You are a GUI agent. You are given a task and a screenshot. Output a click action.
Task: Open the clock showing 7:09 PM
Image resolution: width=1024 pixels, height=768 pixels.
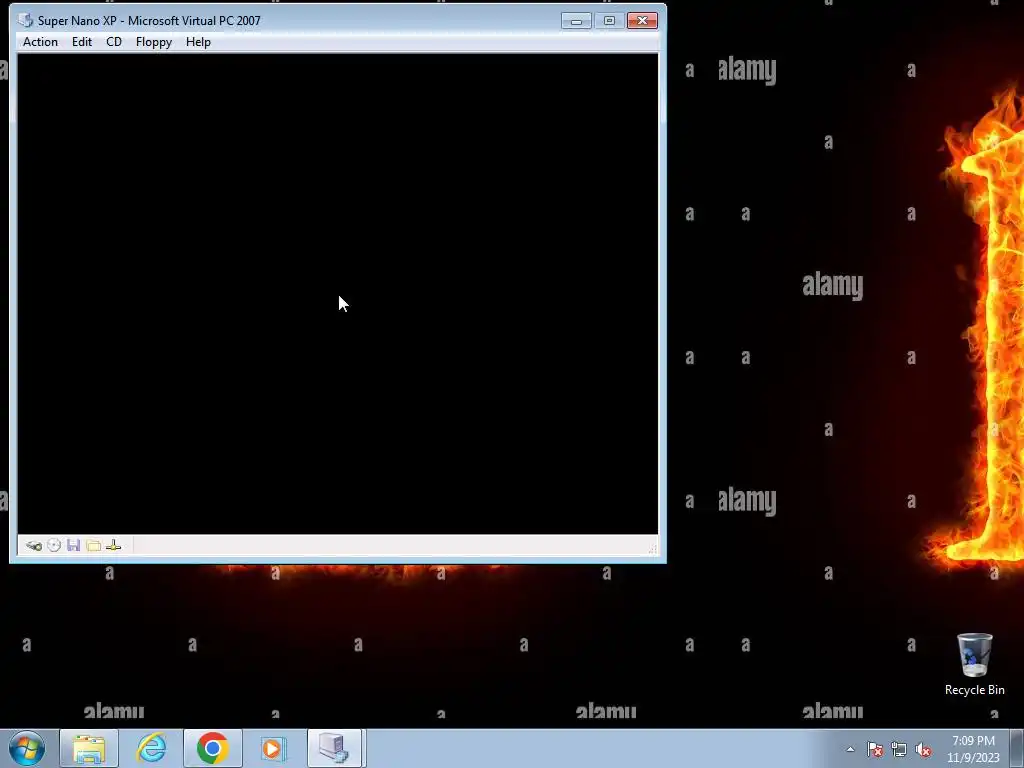tap(973, 749)
